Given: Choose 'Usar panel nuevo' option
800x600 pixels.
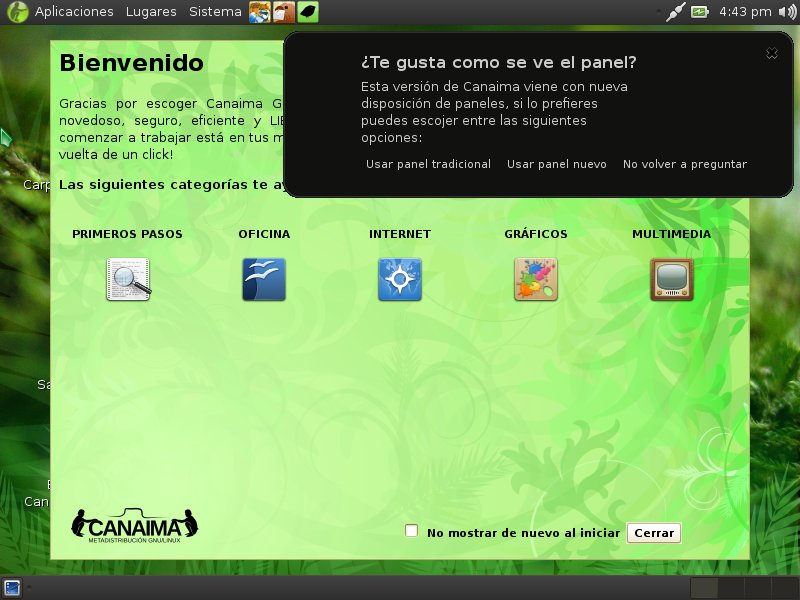Looking at the screenshot, I should pos(556,164).
